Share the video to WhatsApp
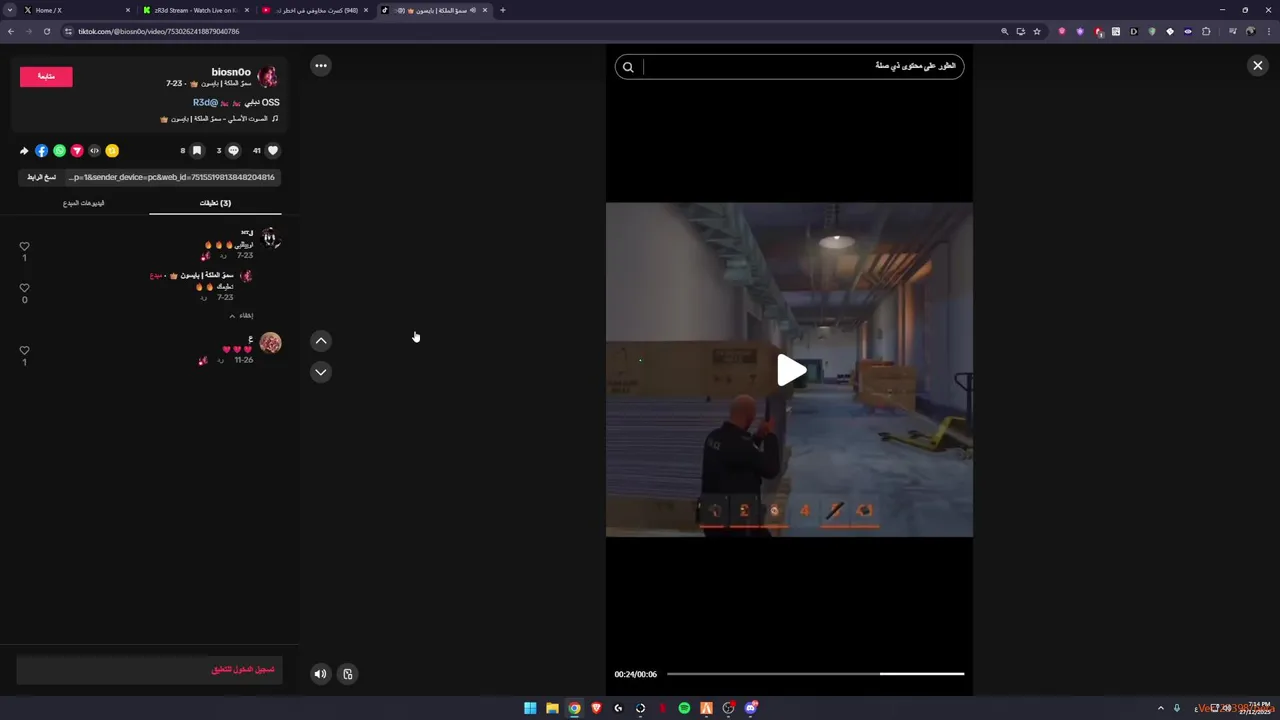Viewport: 1280px width, 720px height. point(59,151)
